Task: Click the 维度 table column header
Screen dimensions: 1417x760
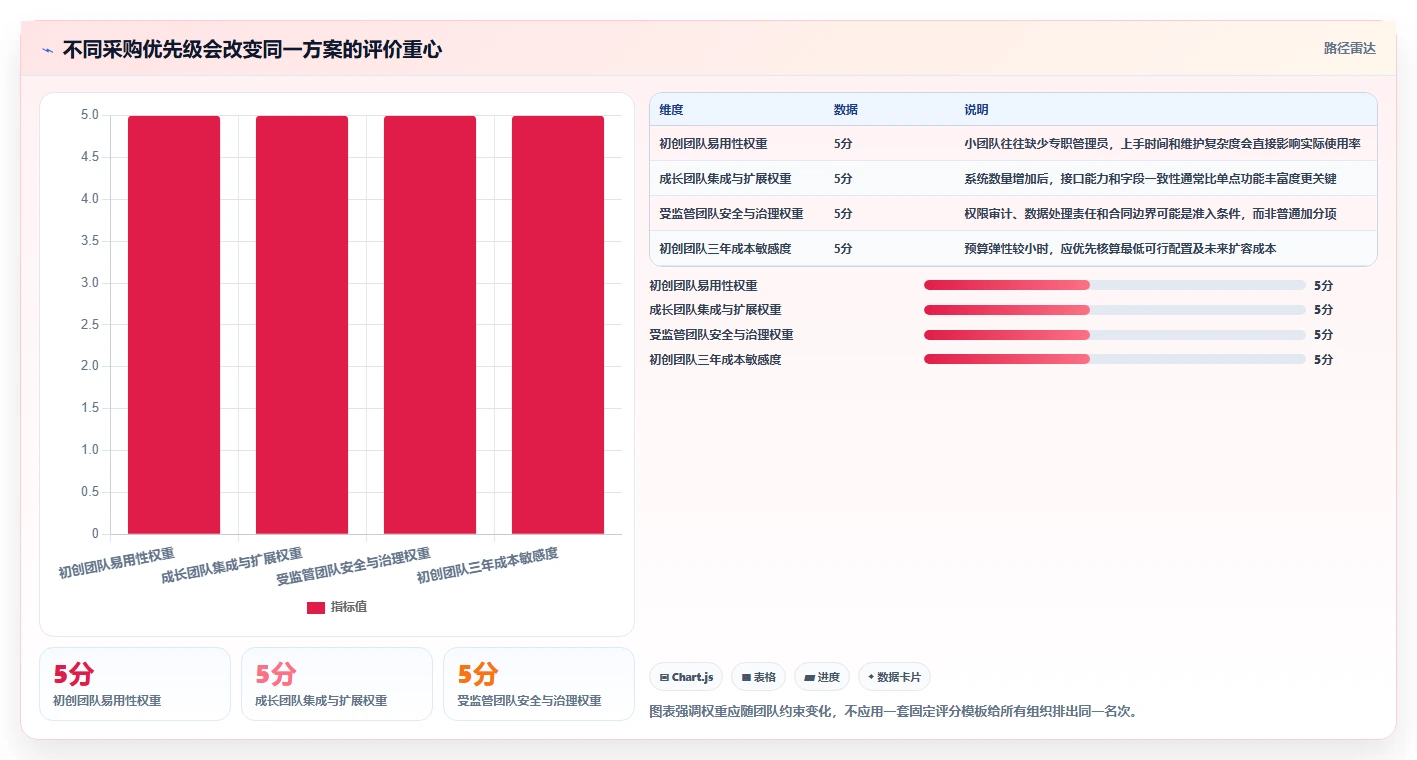Action: tap(672, 110)
